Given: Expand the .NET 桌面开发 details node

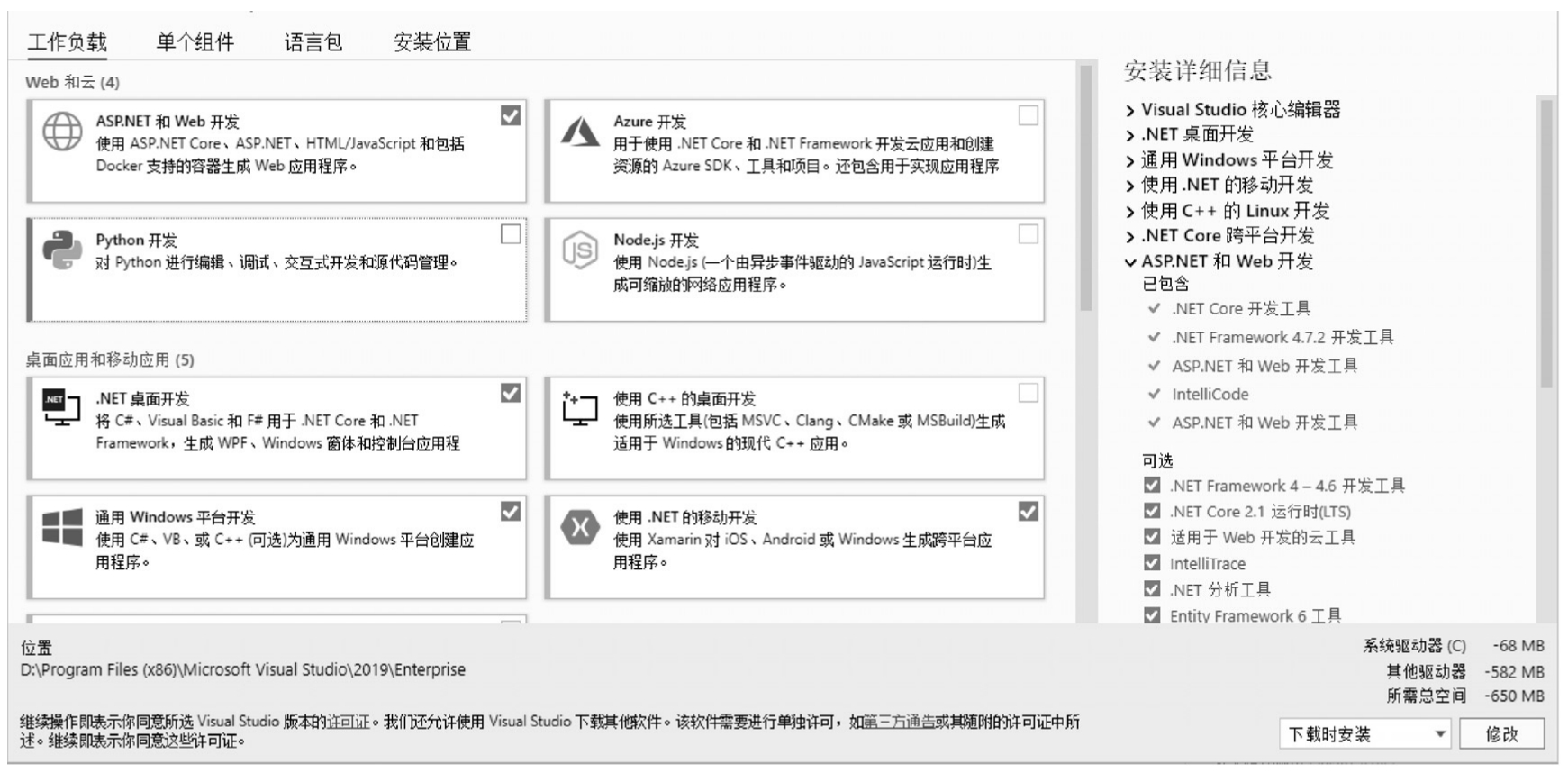Looking at the screenshot, I should 1130,136.
